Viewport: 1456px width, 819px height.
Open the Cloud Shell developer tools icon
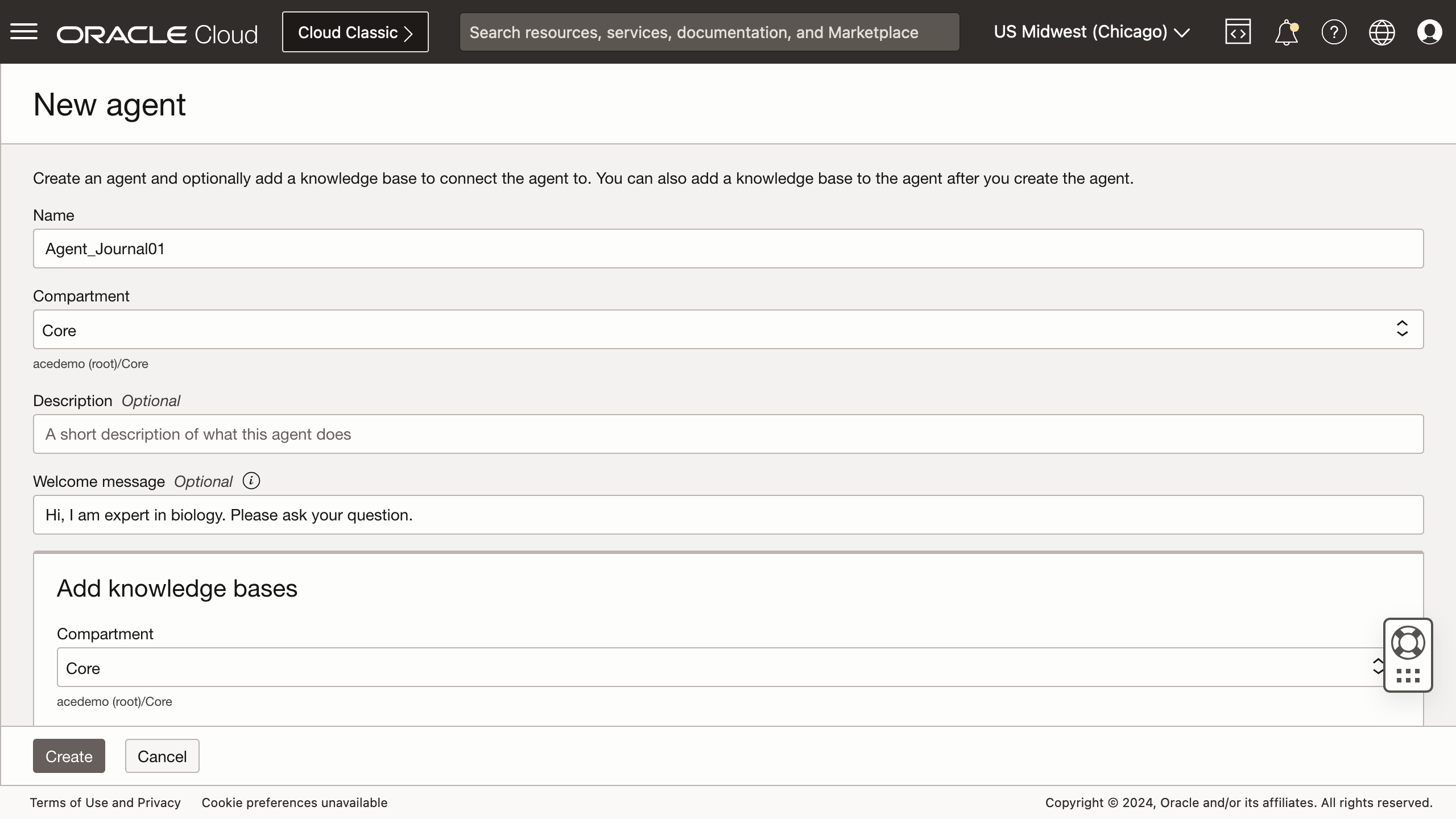point(1238,32)
